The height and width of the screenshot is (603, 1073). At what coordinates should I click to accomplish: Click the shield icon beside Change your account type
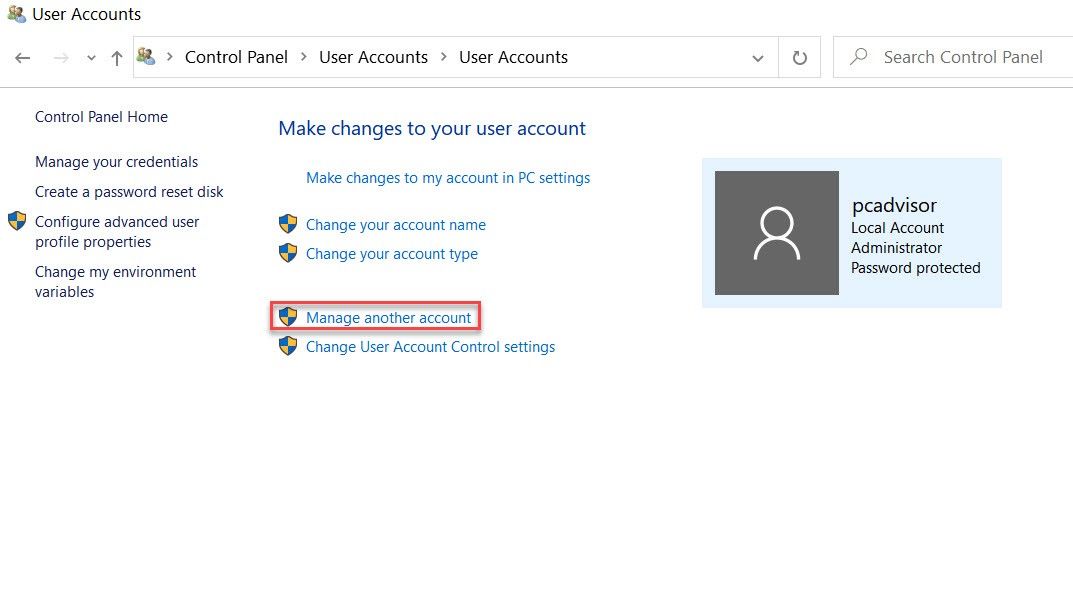[x=288, y=254]
